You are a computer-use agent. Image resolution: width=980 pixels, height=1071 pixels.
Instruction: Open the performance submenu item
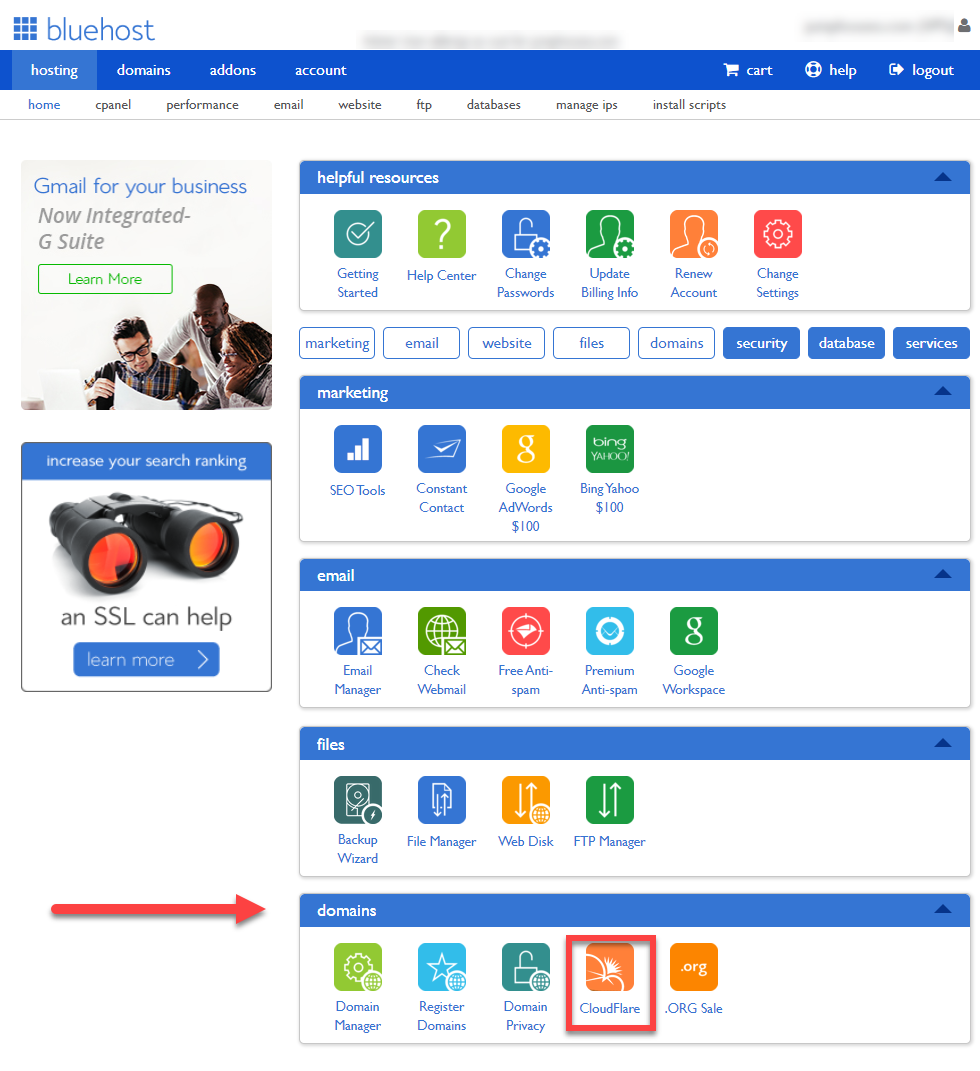[202, 105]
